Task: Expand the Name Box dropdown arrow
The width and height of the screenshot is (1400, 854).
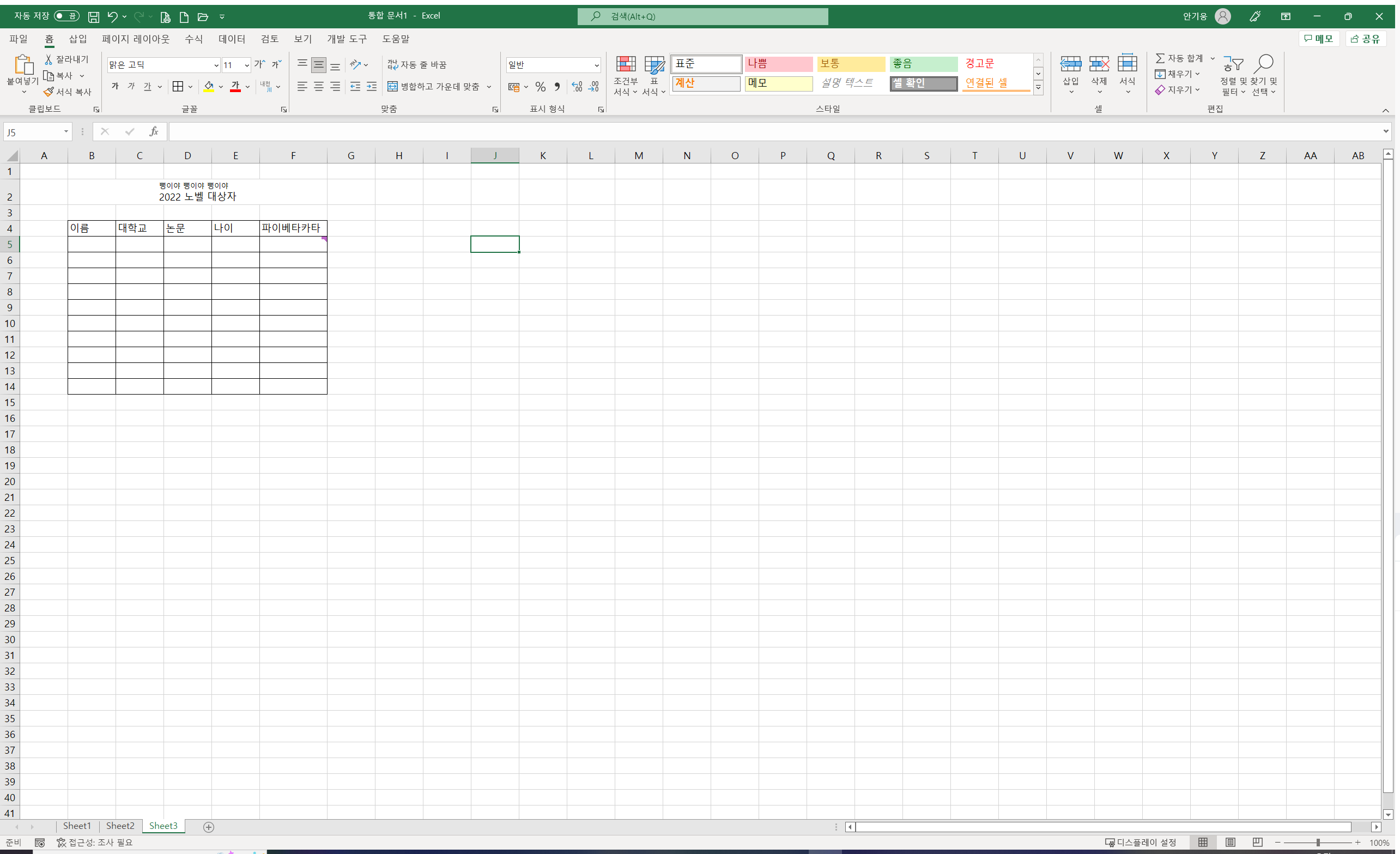Action: 66,132
